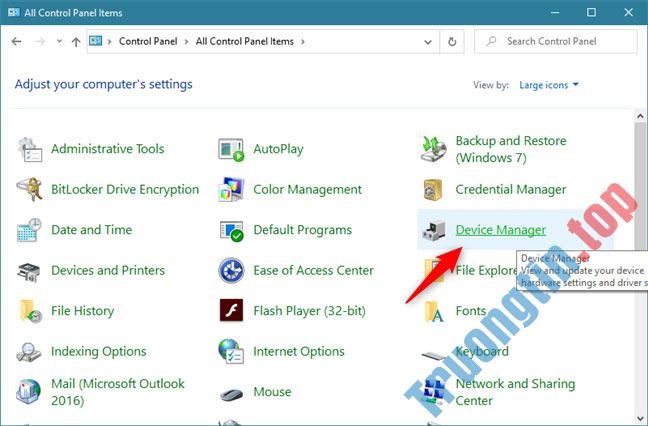Screen dimensions: 648x426
Task: Open Backup and Restore (Windows 7) link
Action: click(x=511, y=149)
